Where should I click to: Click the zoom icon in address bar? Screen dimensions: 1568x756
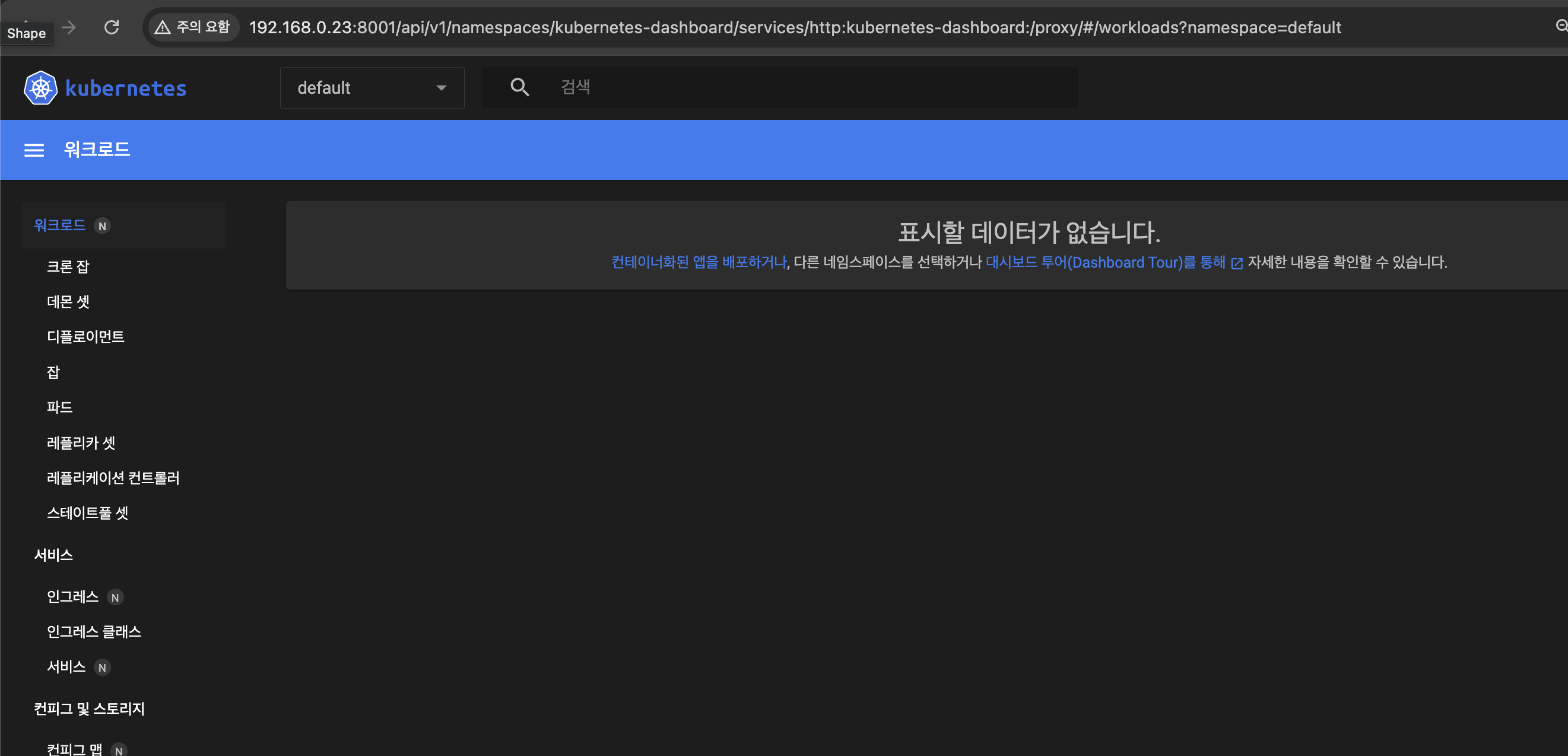[1561, 26]
